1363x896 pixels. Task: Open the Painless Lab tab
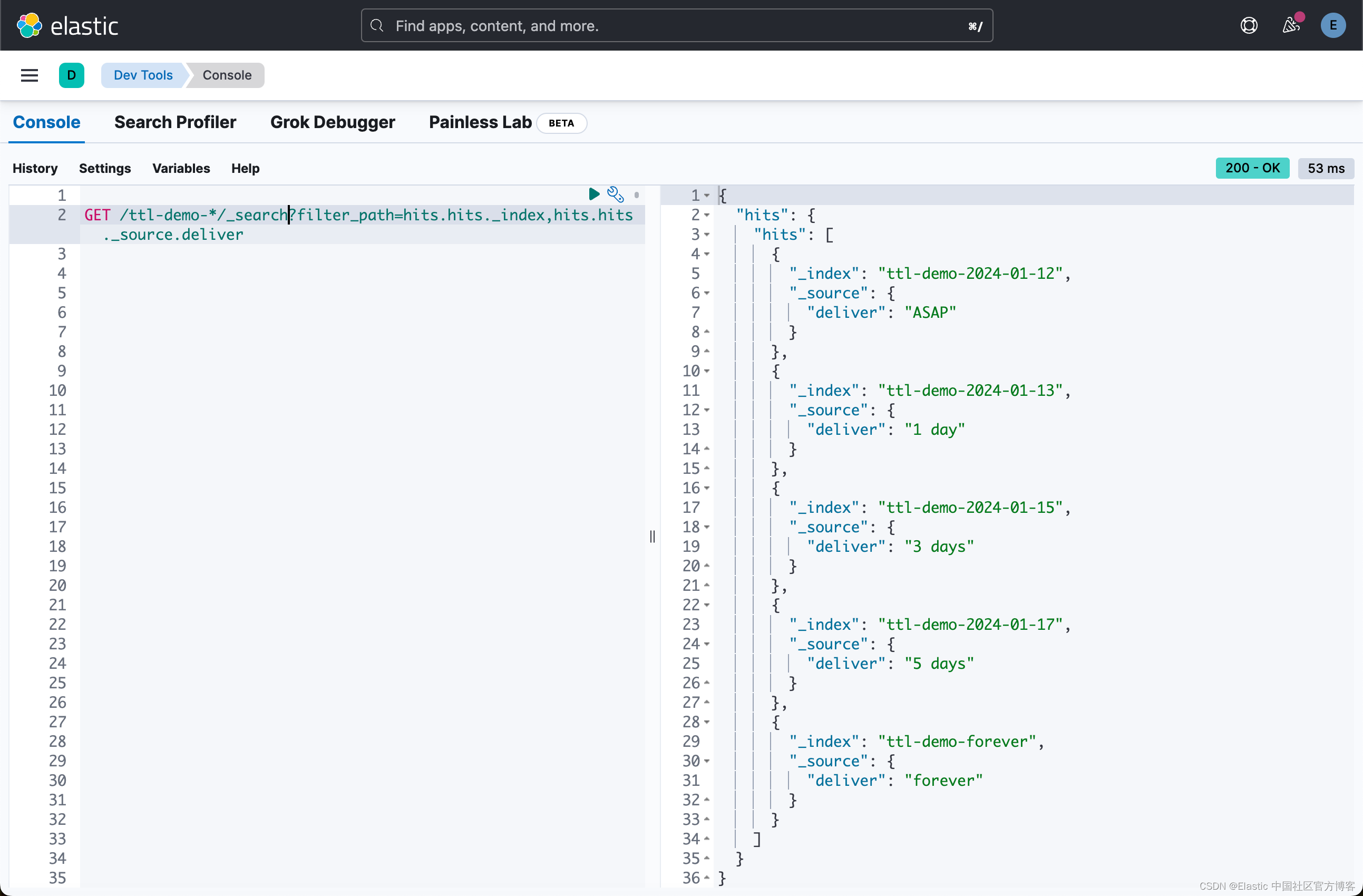[480, 122]
